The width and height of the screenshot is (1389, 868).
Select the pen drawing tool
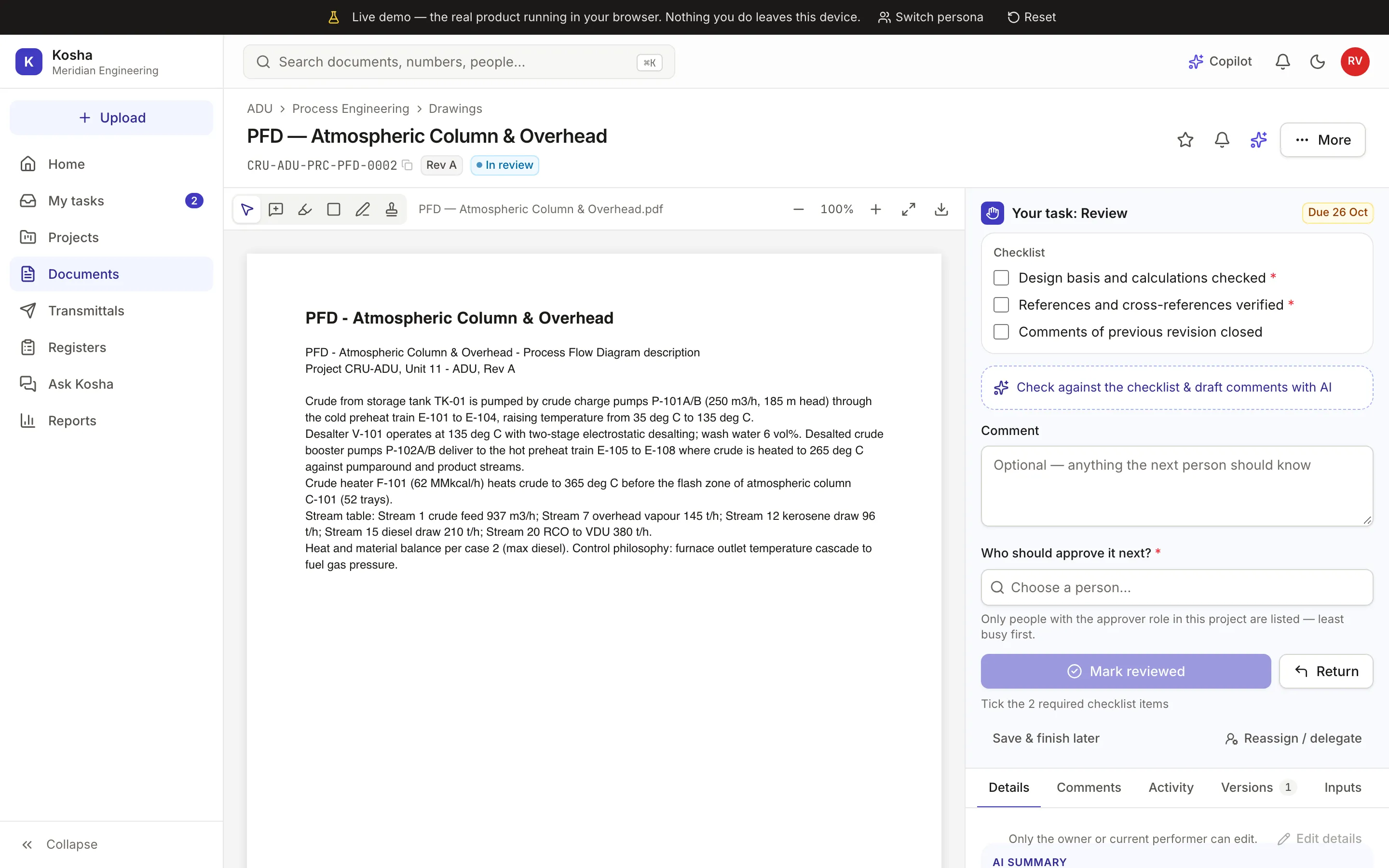(x=363, y=210)
